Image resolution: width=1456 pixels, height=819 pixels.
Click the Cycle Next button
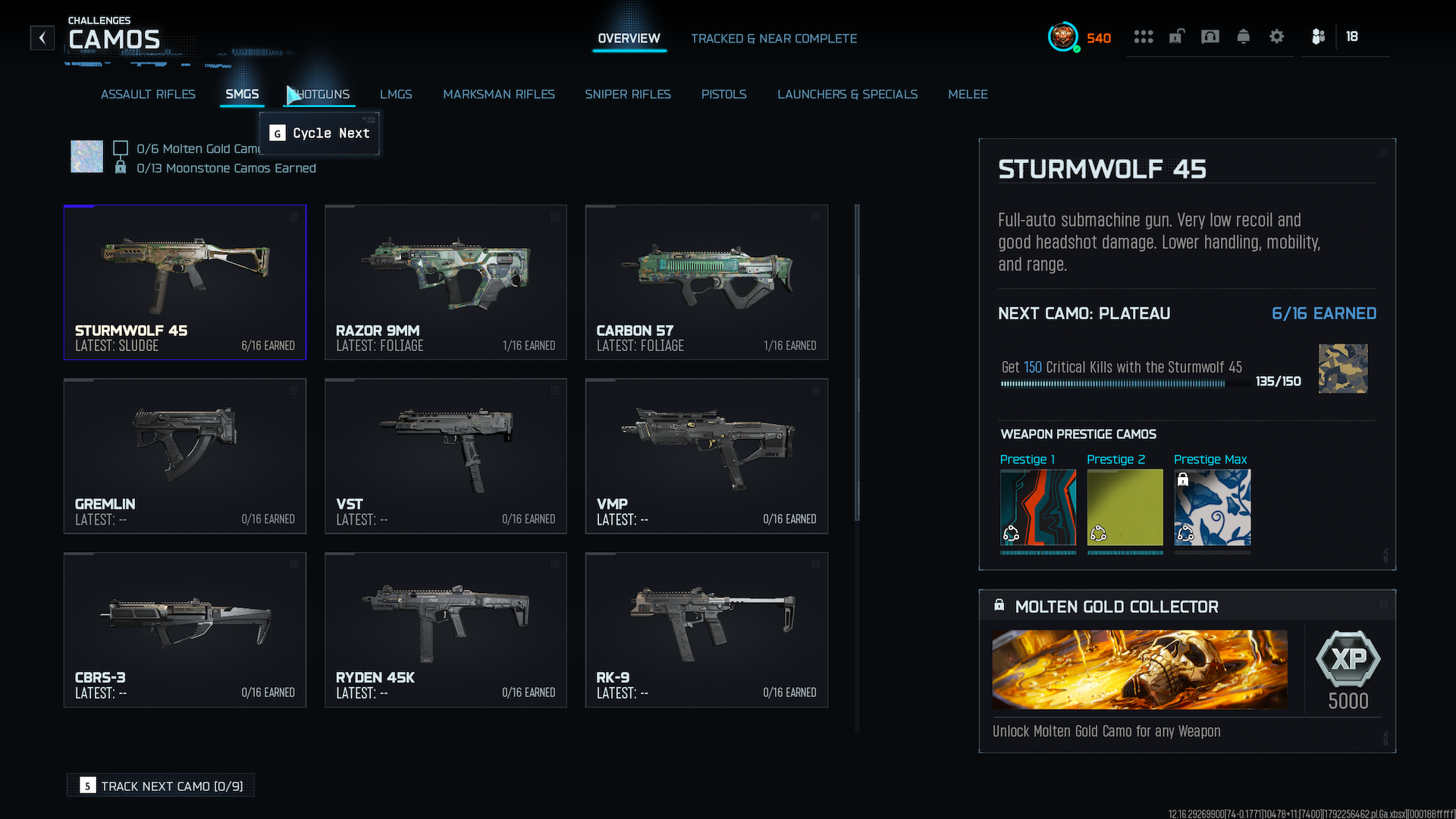(x=319, y=133)
